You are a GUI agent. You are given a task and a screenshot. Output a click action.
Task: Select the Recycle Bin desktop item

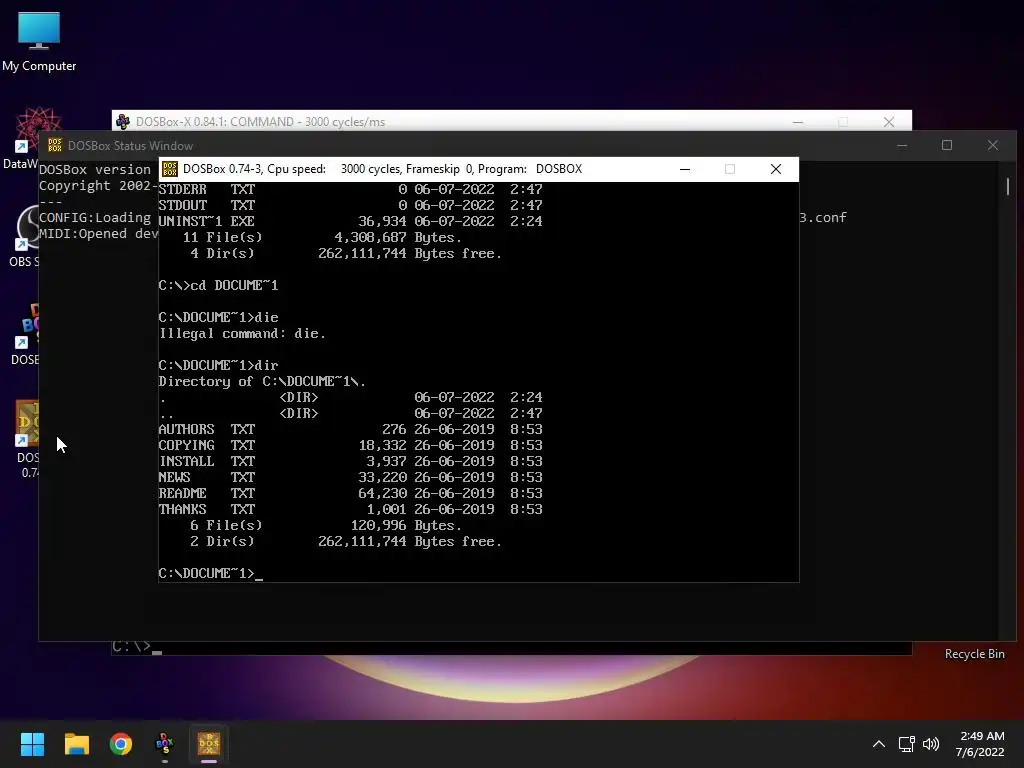pyautogui.click(x=974, y=654)
